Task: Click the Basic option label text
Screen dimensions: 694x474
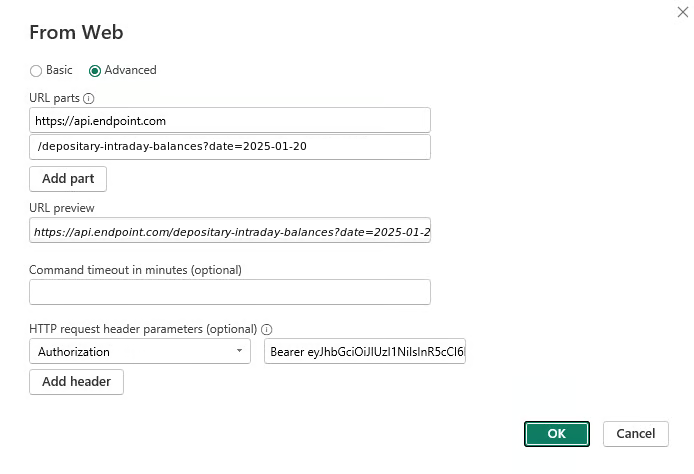Action: click(59, 70)
